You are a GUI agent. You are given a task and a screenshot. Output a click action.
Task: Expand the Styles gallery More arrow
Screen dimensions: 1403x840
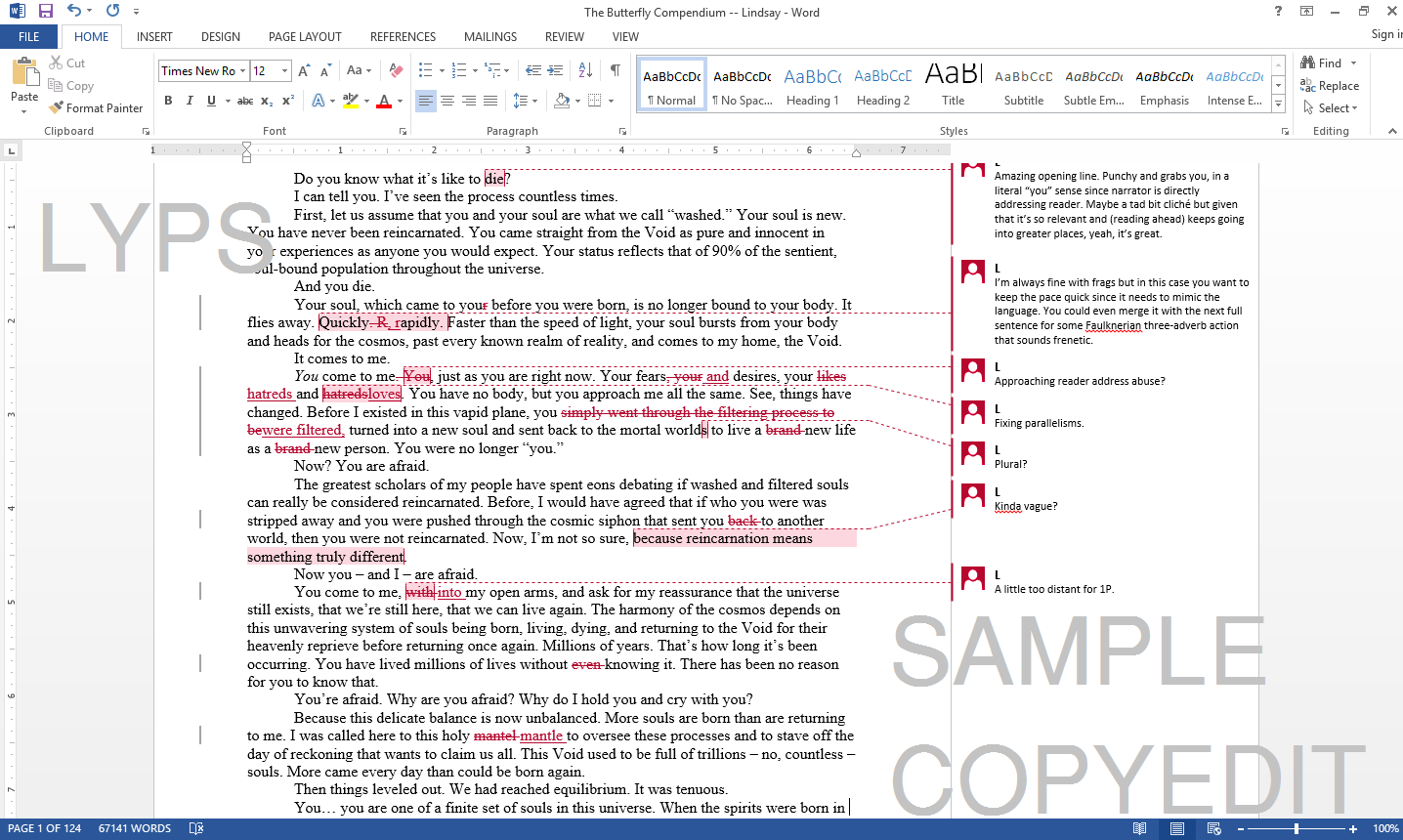click(x=1278, y=104)
